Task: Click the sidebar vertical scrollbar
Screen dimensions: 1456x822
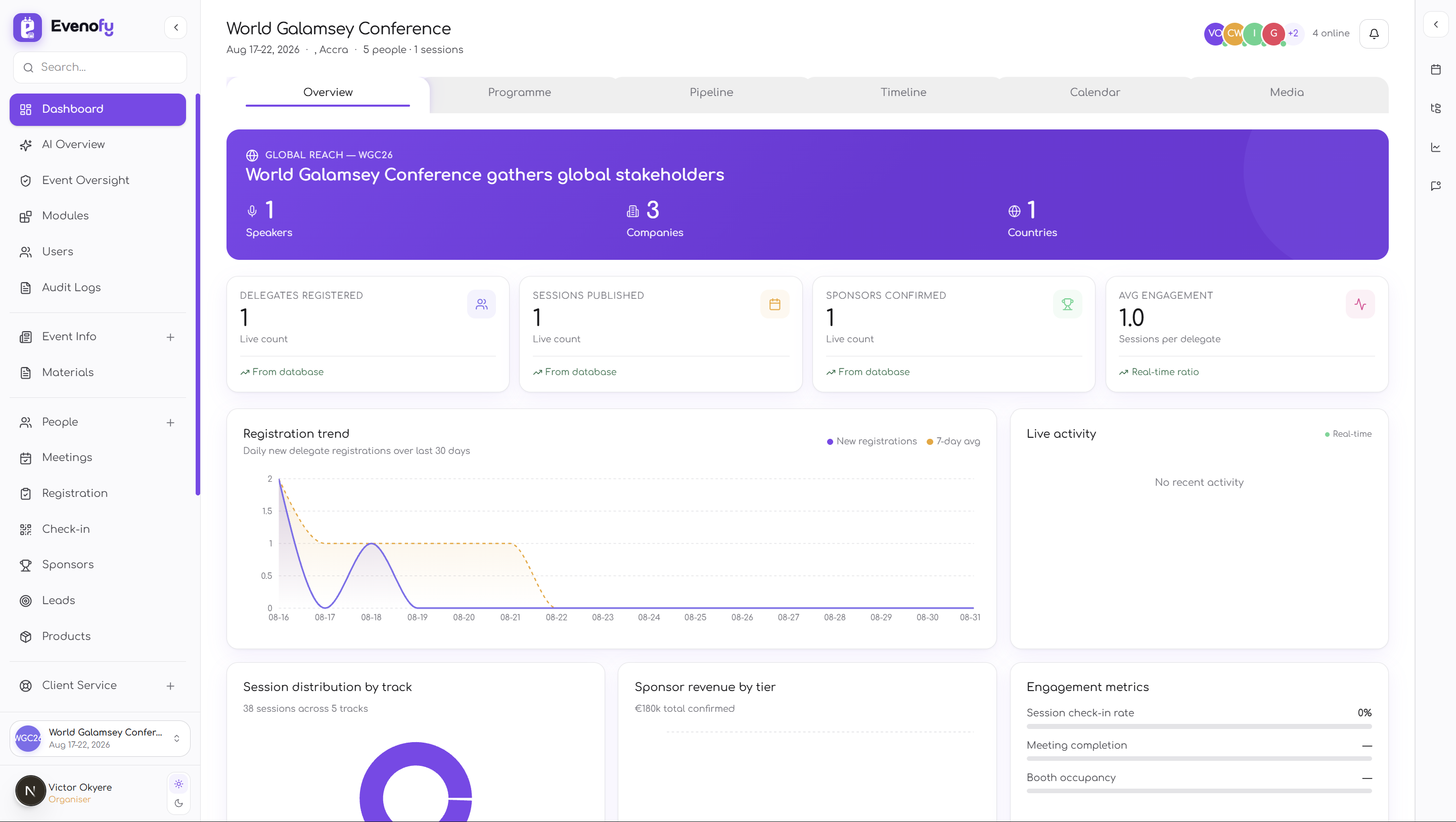Action: [x=198, y=294]
